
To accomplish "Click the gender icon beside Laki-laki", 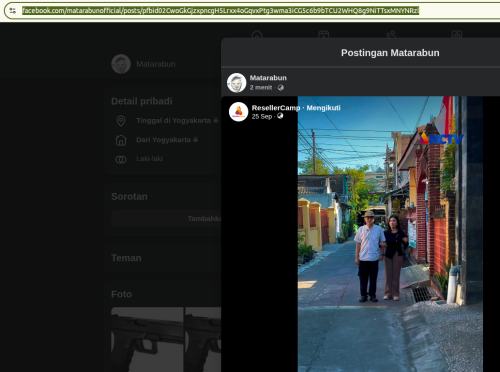I will [x=121, y=159].
